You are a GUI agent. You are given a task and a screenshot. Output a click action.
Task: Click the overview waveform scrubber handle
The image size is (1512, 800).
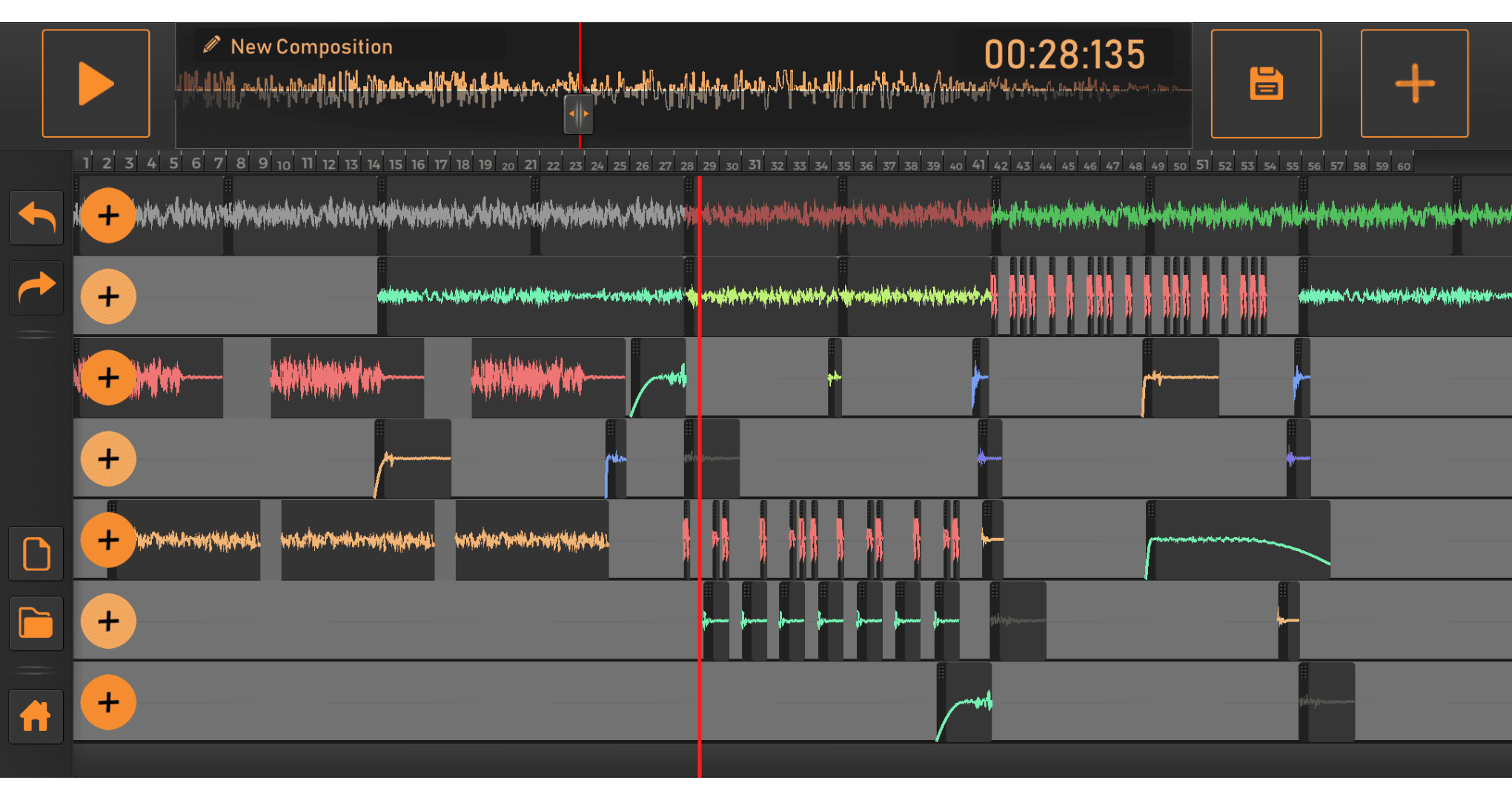tap(578, 114)
